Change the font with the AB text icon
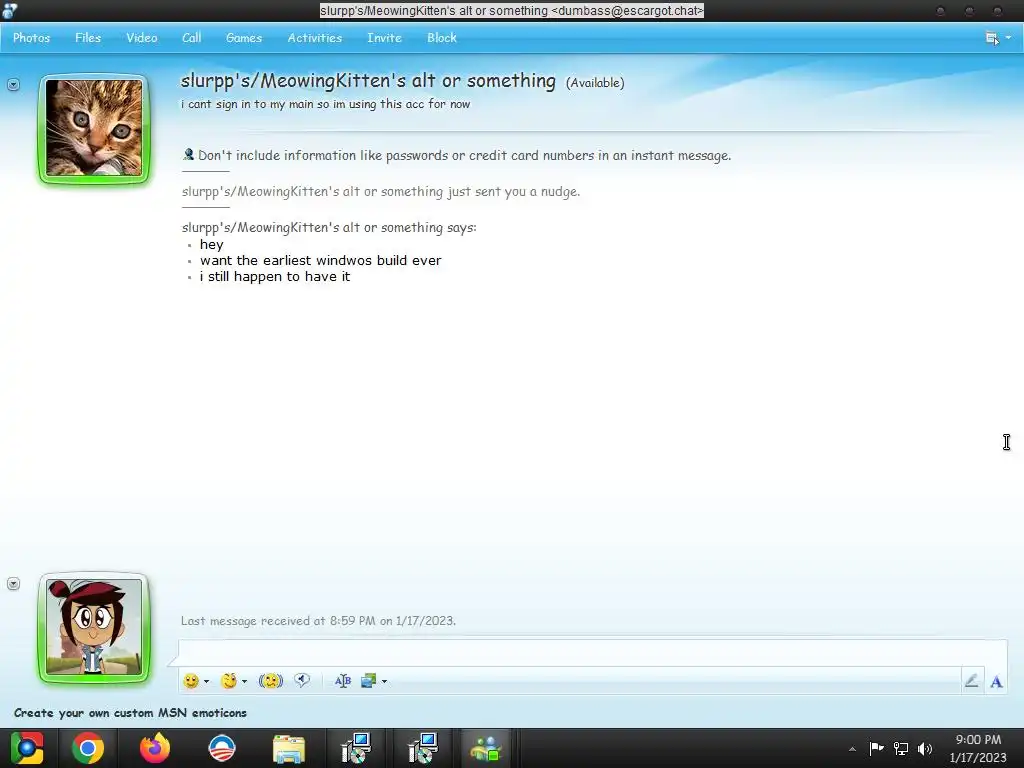The image size is (1024, 768). 343,681
